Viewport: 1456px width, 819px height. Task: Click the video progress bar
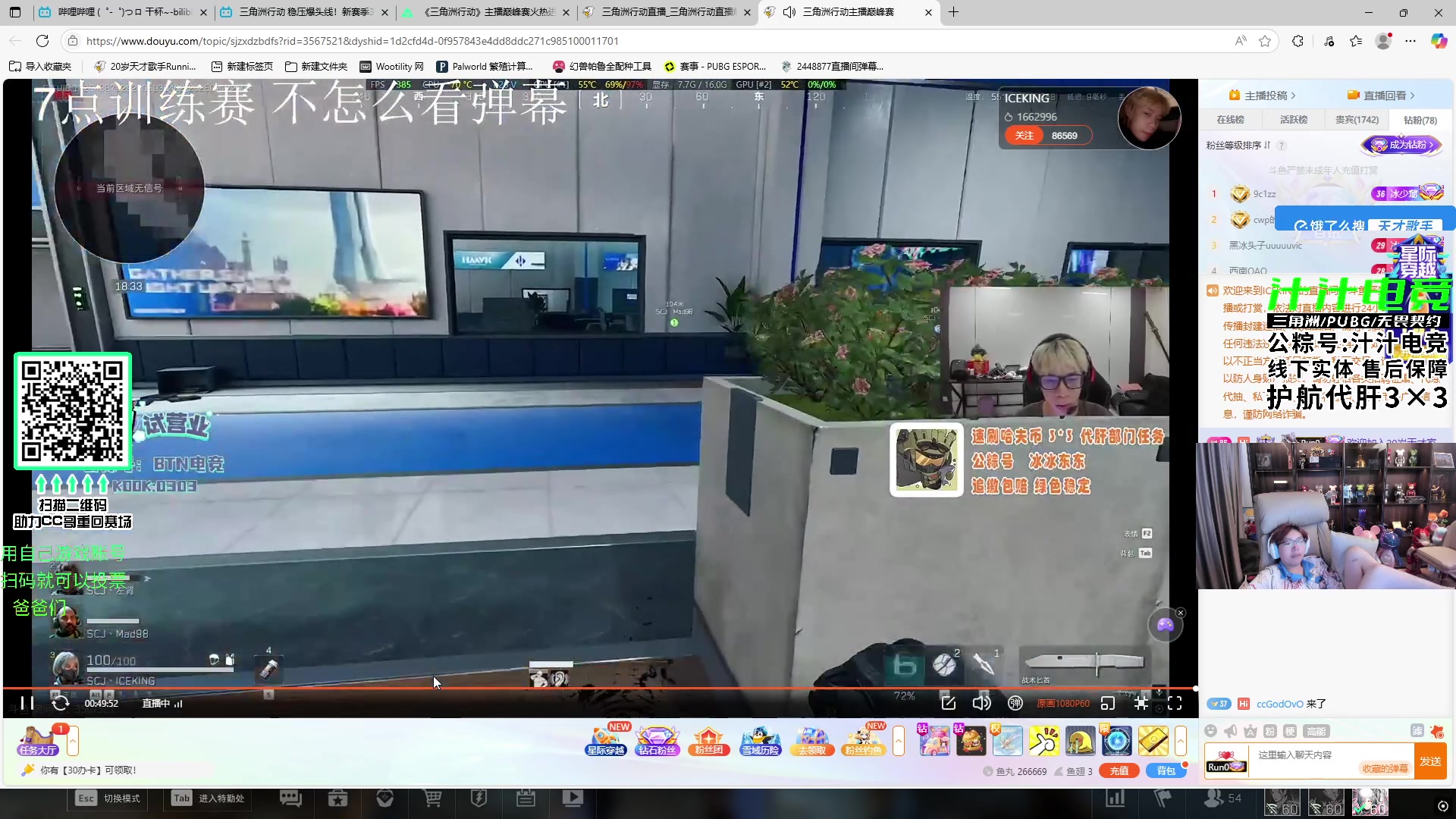(x=599, y=689)
